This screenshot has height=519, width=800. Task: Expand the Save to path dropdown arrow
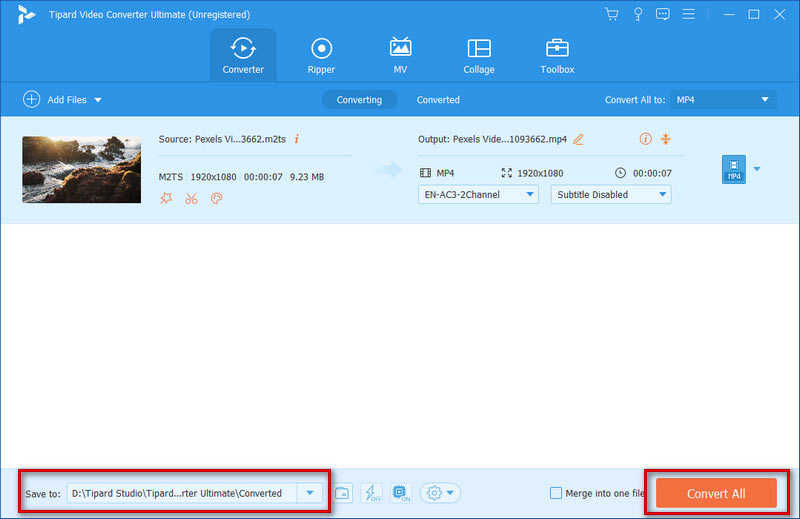(310, 493)
